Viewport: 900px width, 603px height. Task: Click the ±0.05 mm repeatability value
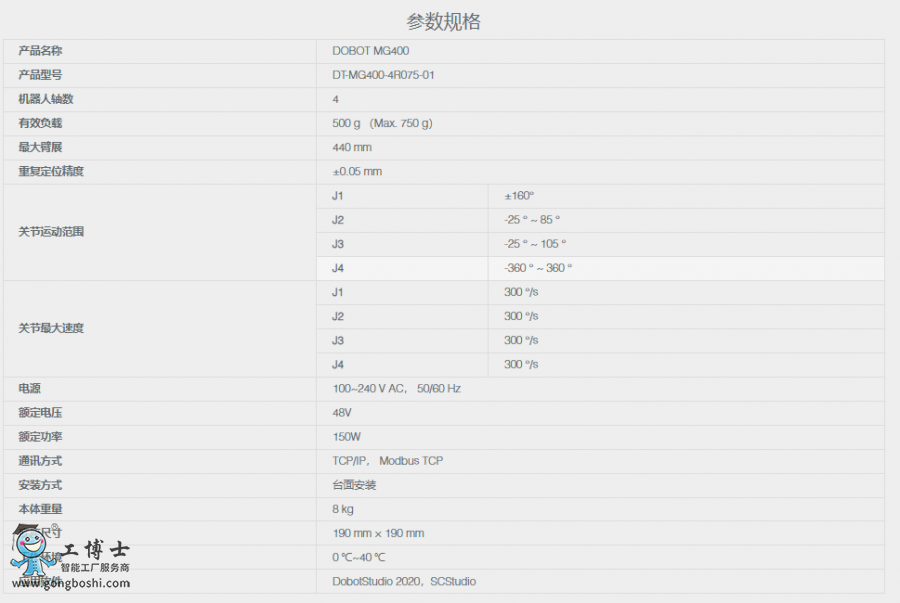(x=357, y=172)
